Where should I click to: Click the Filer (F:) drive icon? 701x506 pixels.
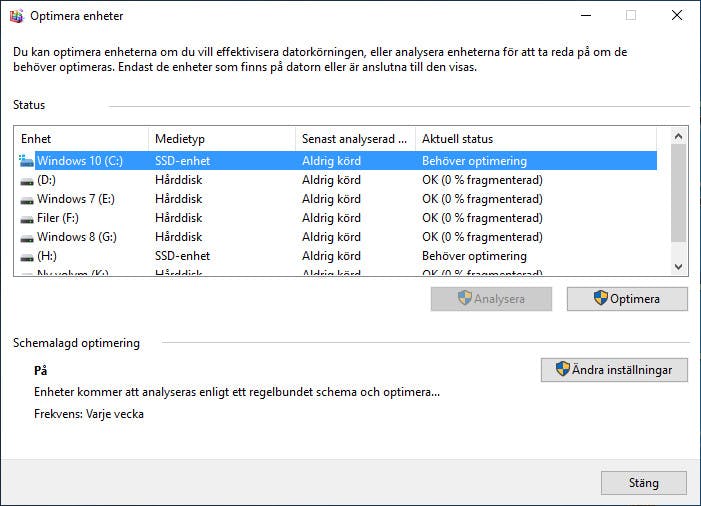point(27,219)
